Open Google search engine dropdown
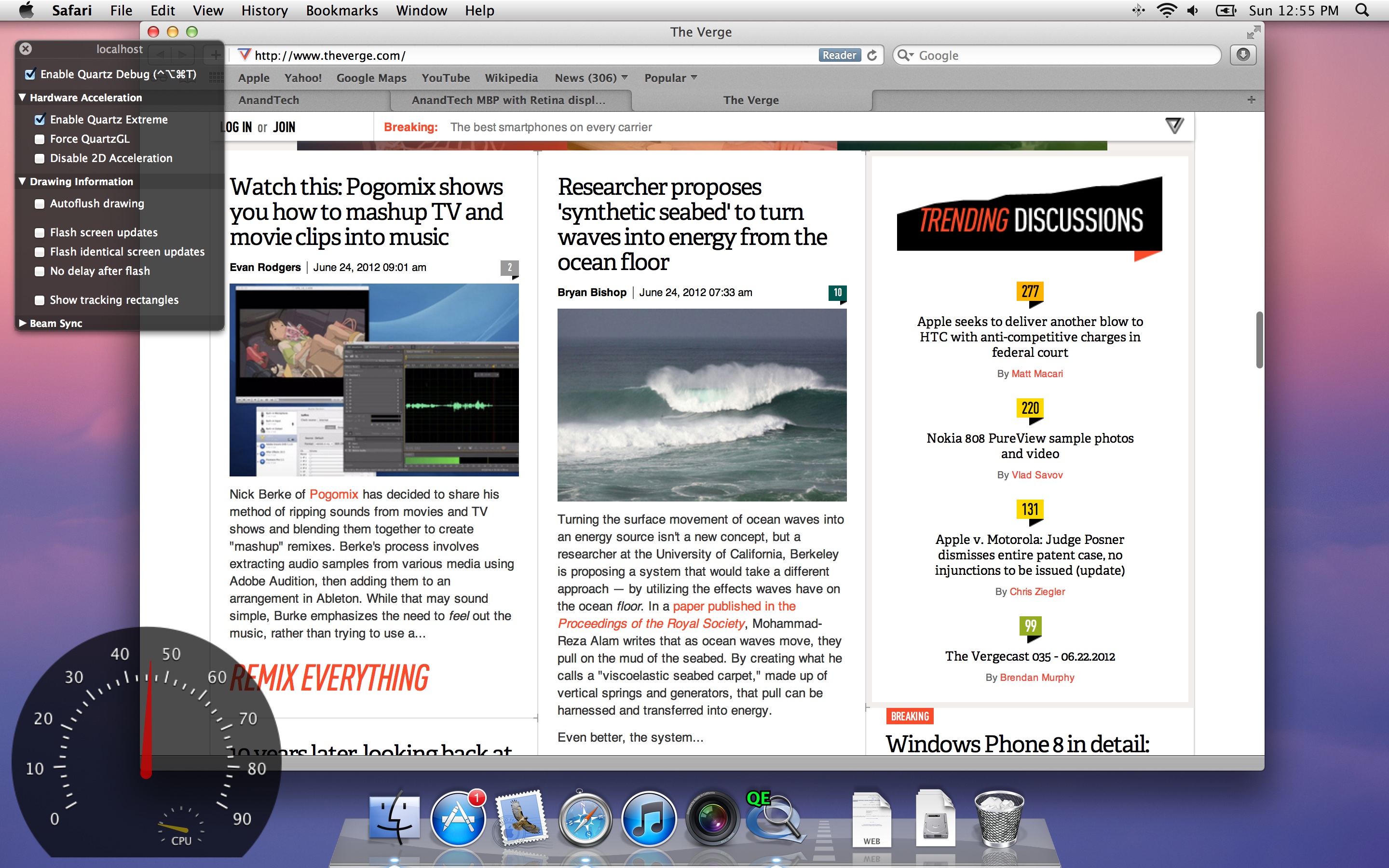 click(906, 55)
